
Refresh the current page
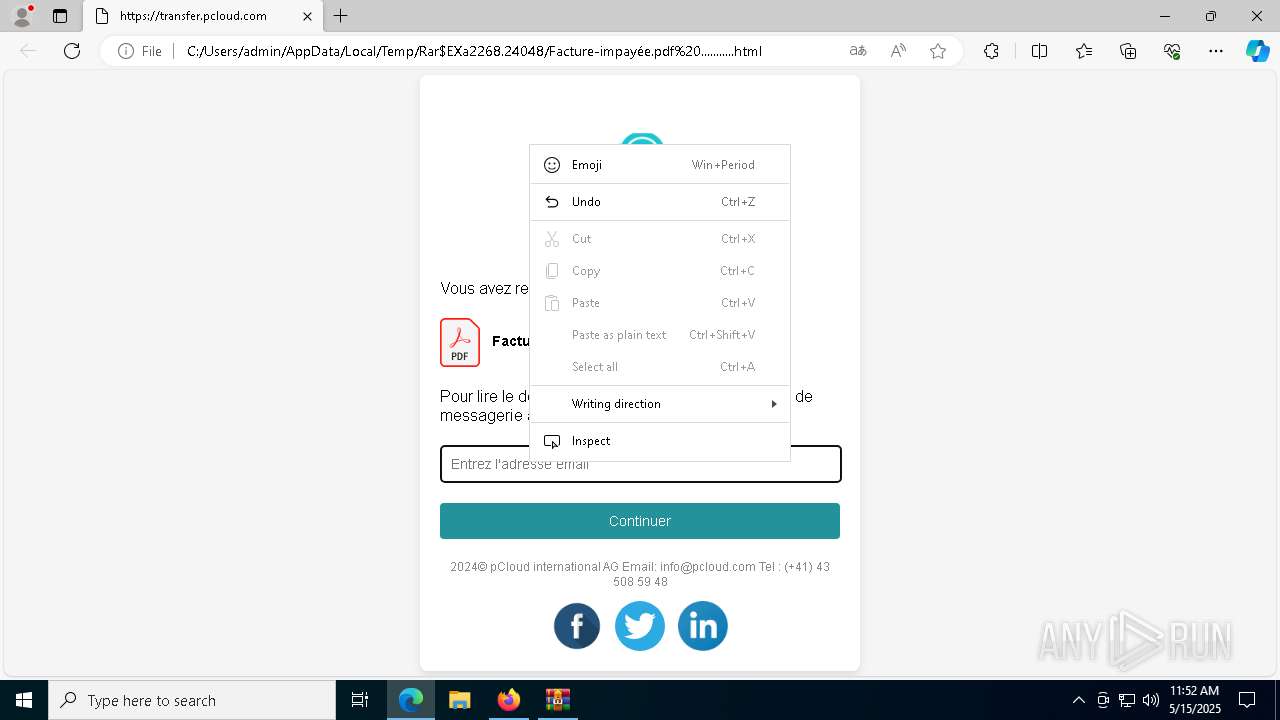pyautogui.click(x=72, y=51)
